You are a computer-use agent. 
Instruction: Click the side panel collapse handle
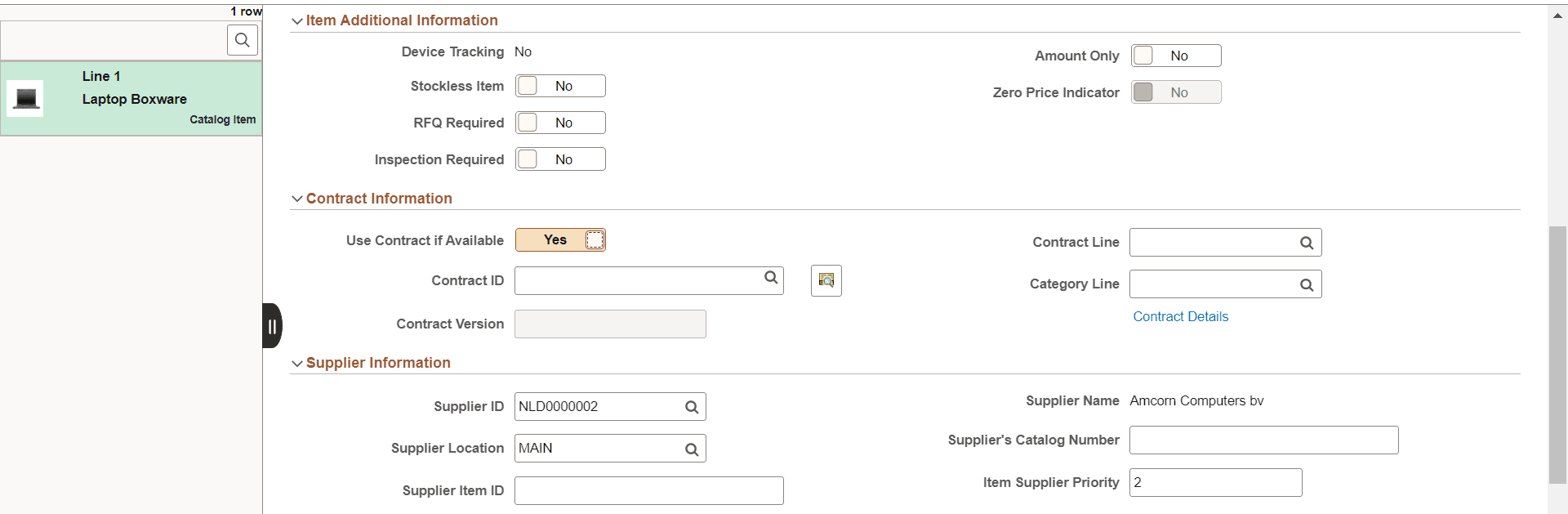click(271, 325)
